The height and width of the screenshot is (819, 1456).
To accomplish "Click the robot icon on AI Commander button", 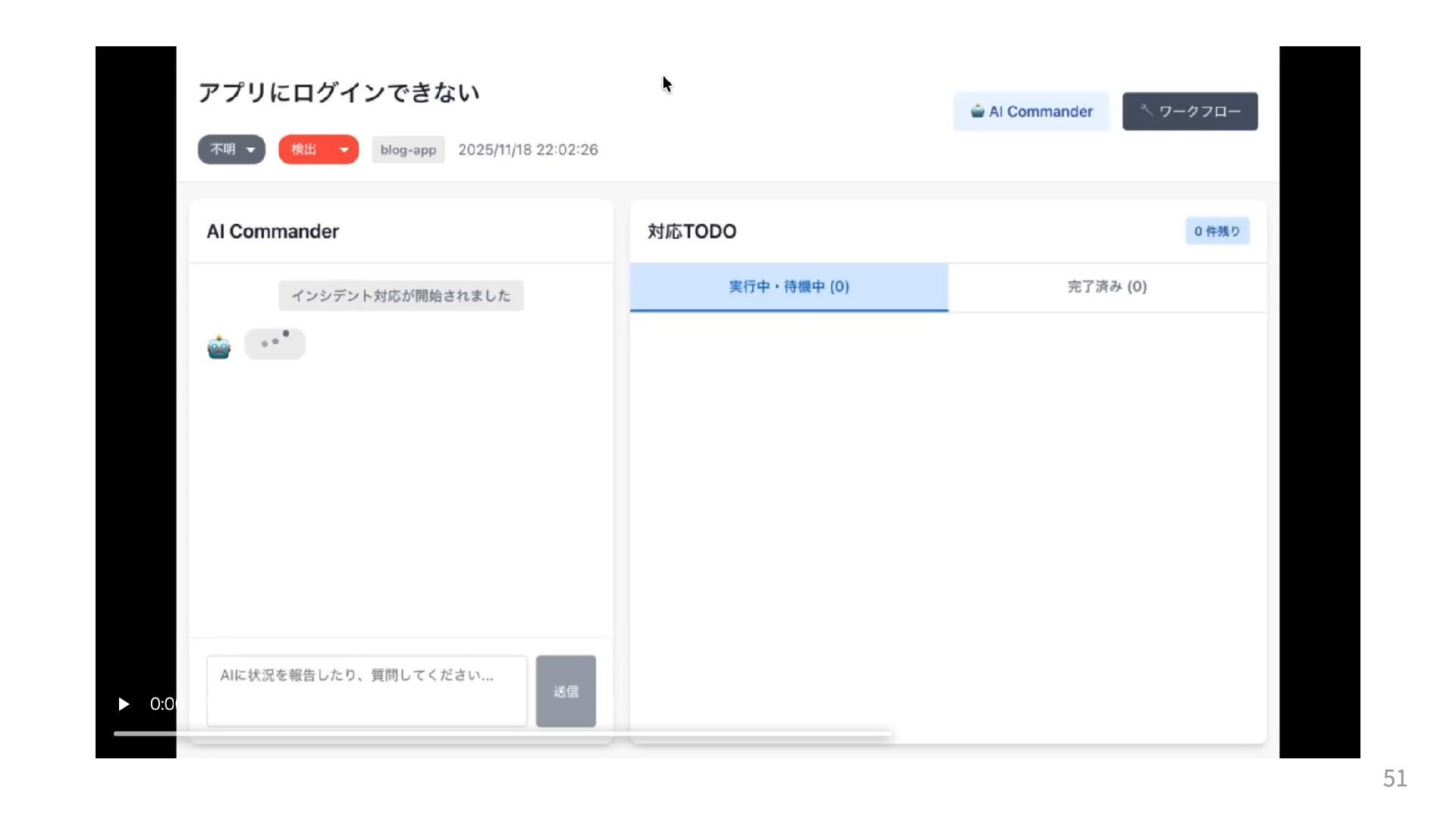I will point(977,111).
